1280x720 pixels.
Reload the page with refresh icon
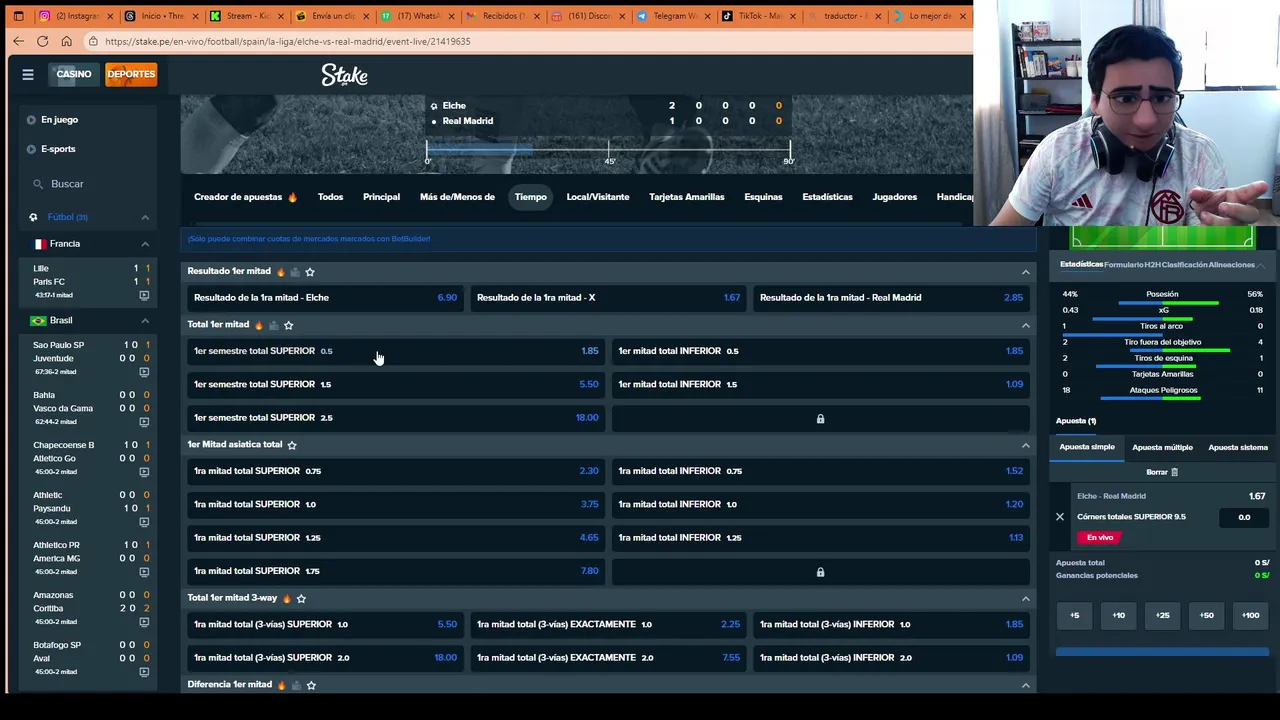[x=42, y=41]
